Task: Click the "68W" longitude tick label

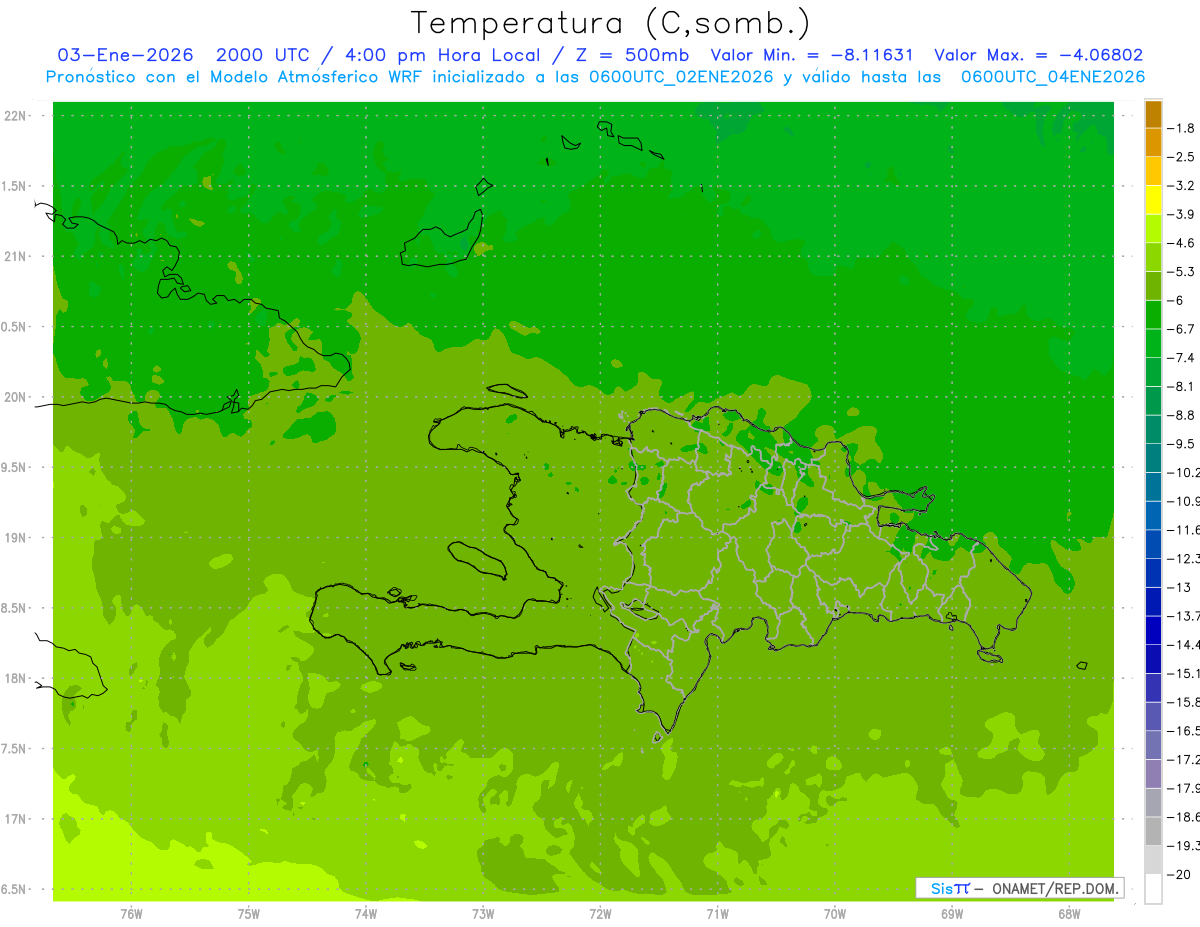Action: [x=1069, y=914]
